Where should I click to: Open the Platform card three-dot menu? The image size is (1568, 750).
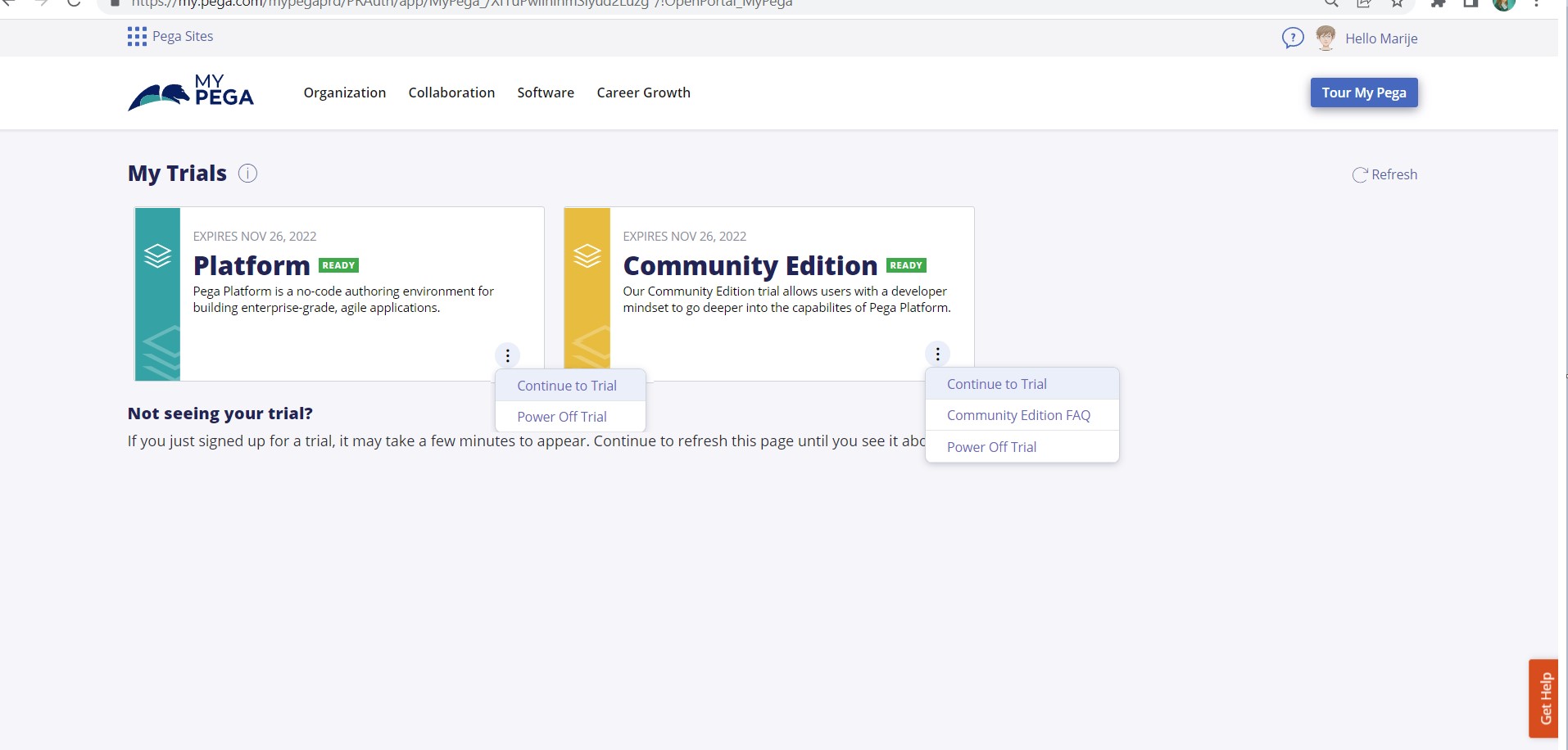508,355
